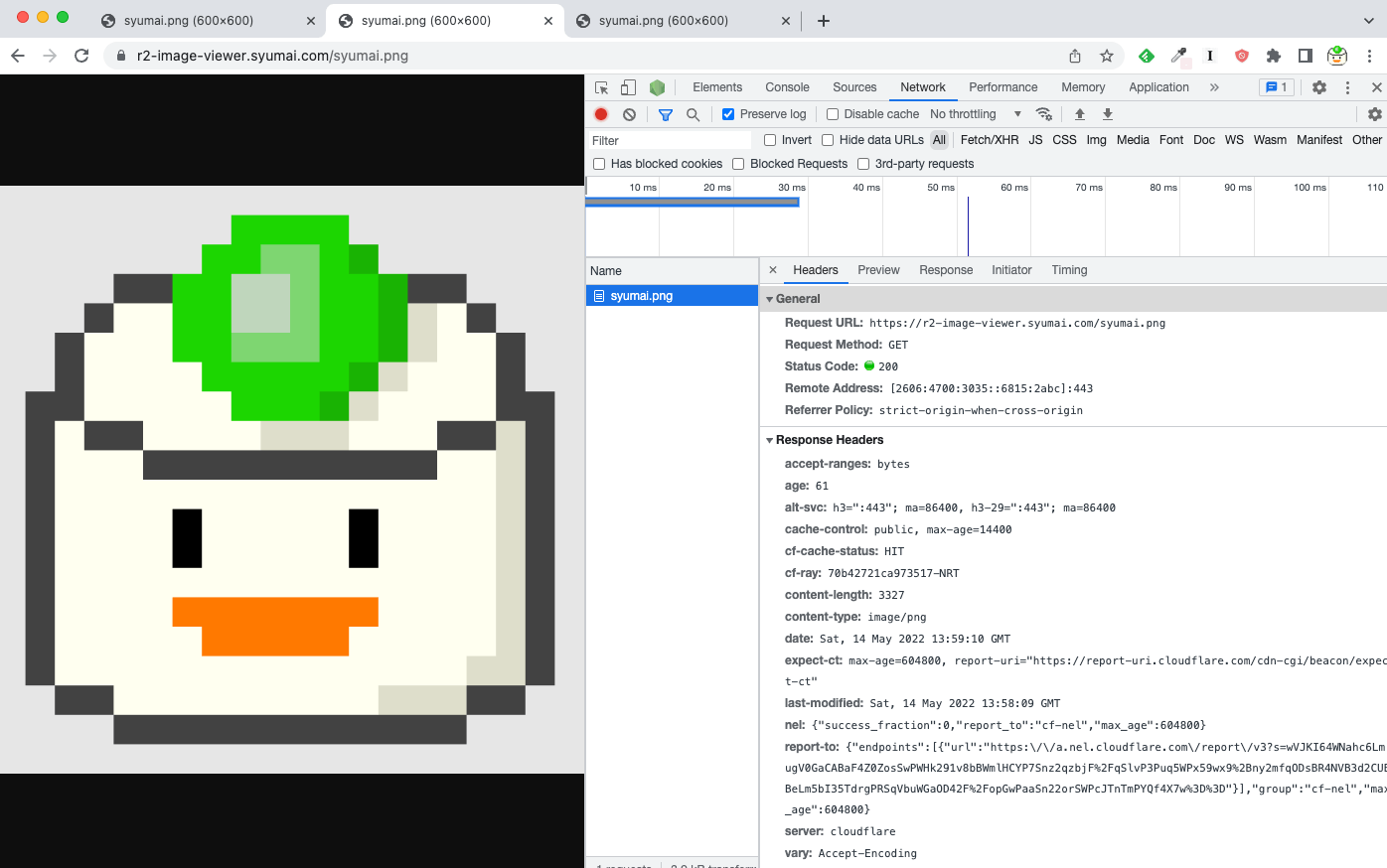Uncheck the Preserve log checkbox
1387x868 pixels.
[x=728, y=114]
